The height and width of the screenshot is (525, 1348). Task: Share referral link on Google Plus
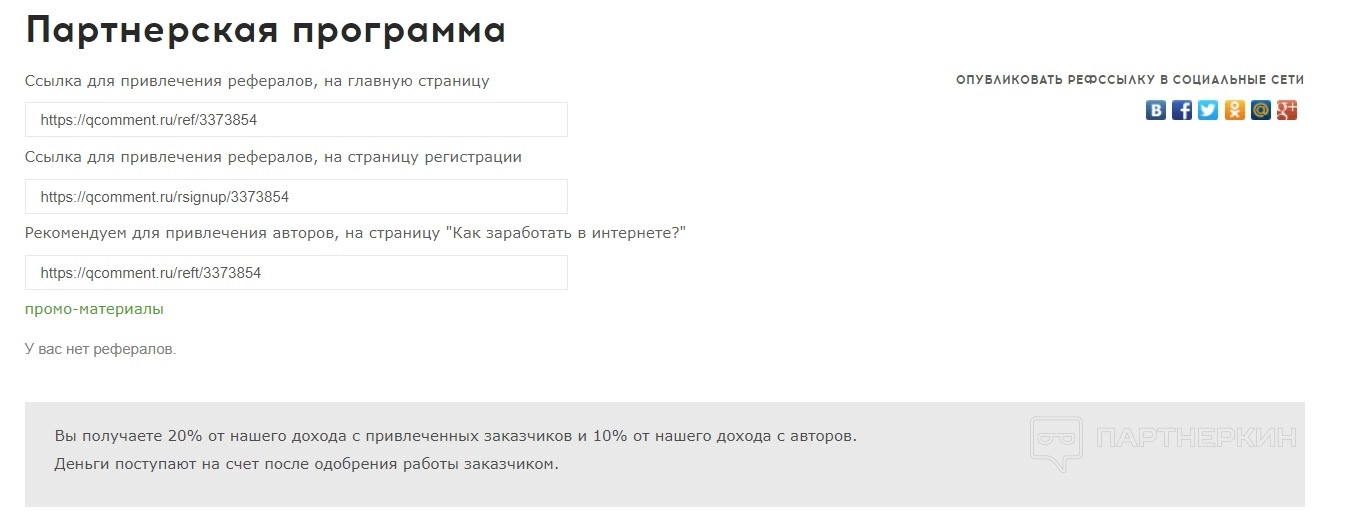click(x=1287, y=110)
